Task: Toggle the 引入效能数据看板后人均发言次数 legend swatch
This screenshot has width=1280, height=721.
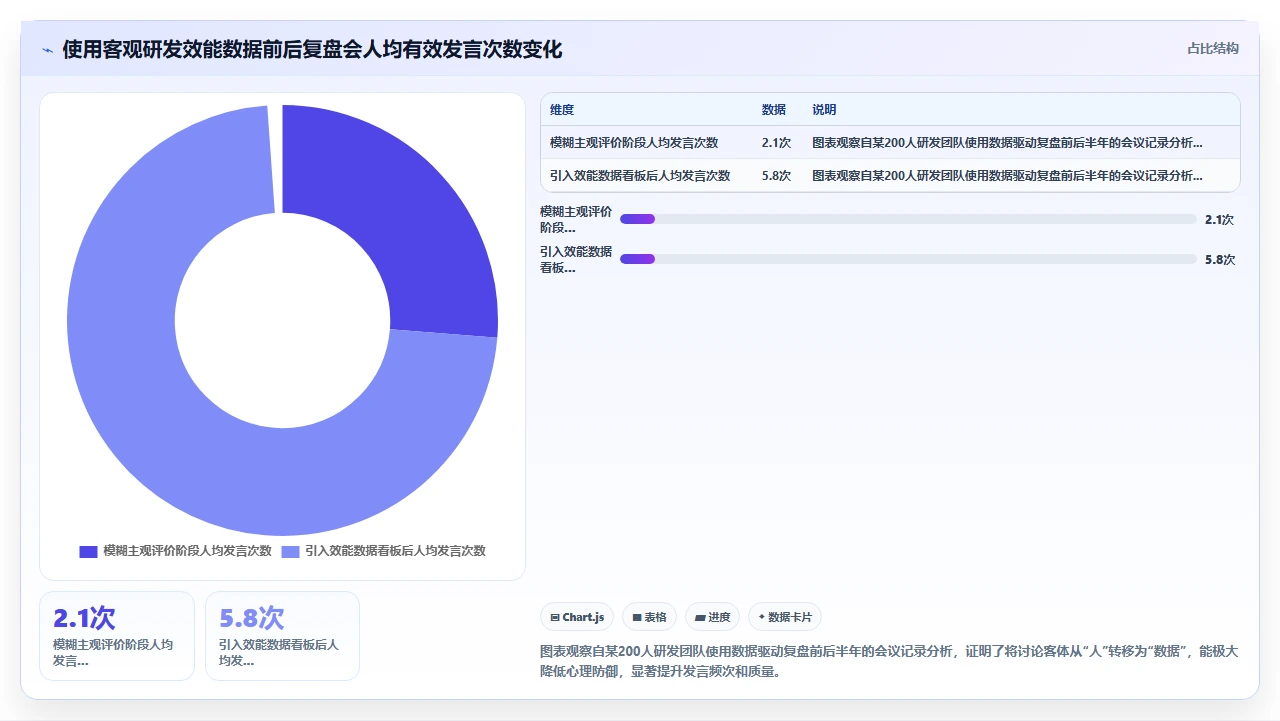Action: click(290, 551)
